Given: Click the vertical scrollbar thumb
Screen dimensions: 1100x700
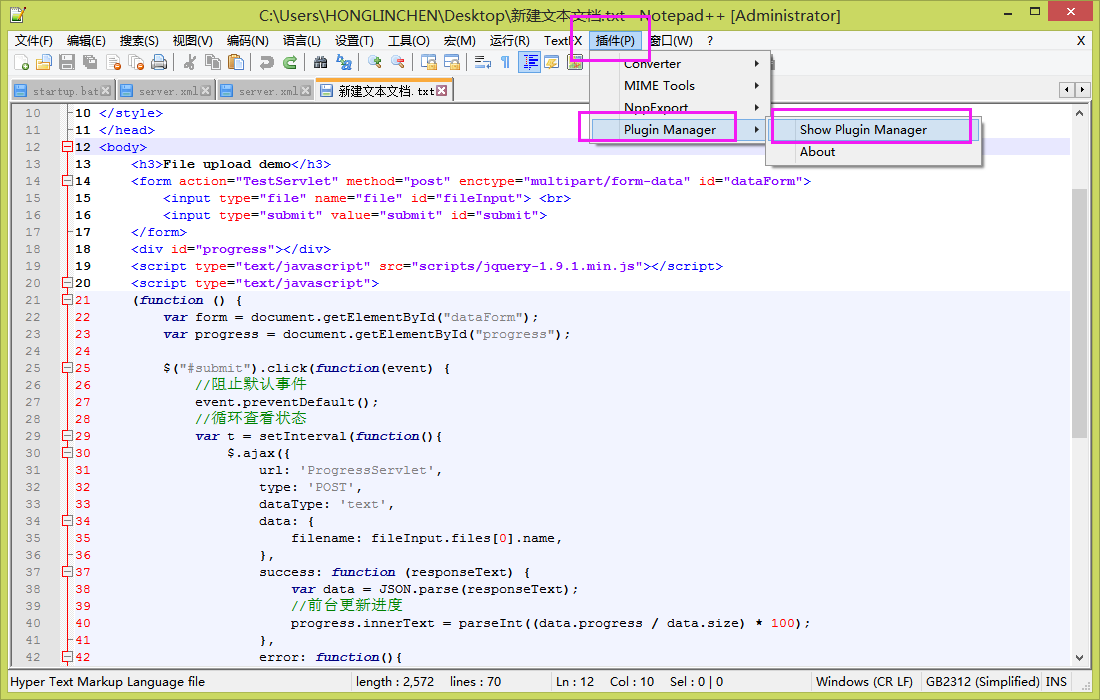Looking at the screenshot, I should (1079, 314).
